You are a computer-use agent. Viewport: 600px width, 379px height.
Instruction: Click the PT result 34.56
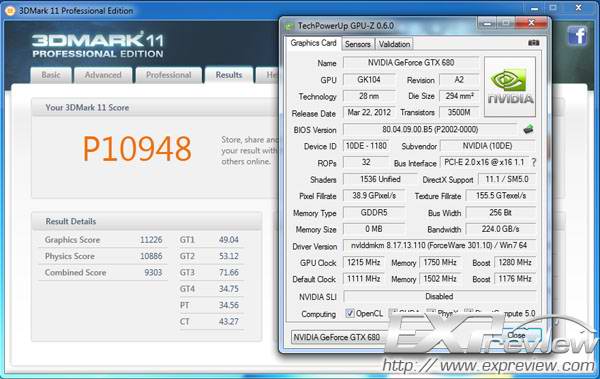(229, 305)
